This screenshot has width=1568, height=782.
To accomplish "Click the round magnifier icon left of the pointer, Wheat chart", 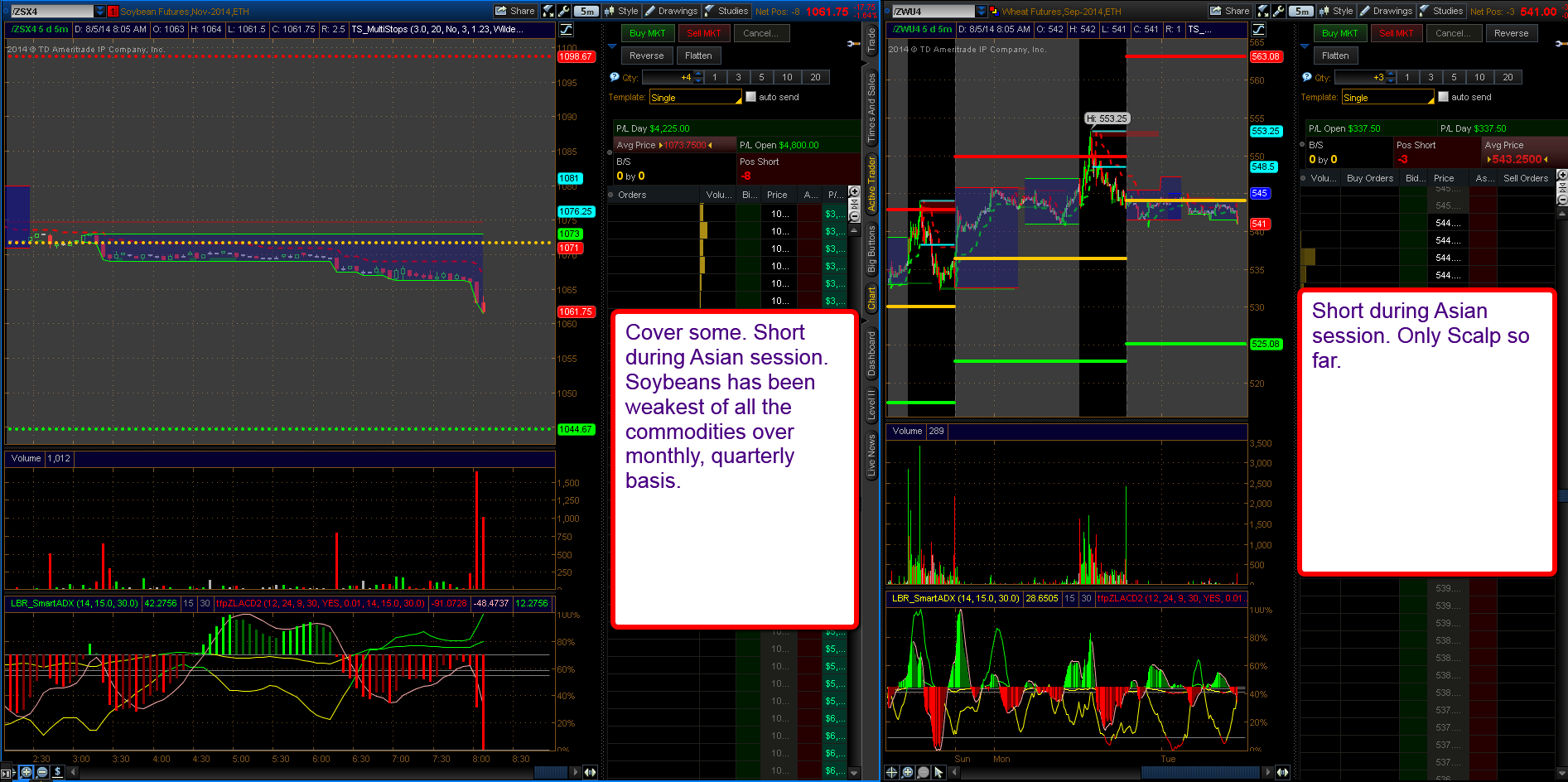I will click(x=924, y=772).
